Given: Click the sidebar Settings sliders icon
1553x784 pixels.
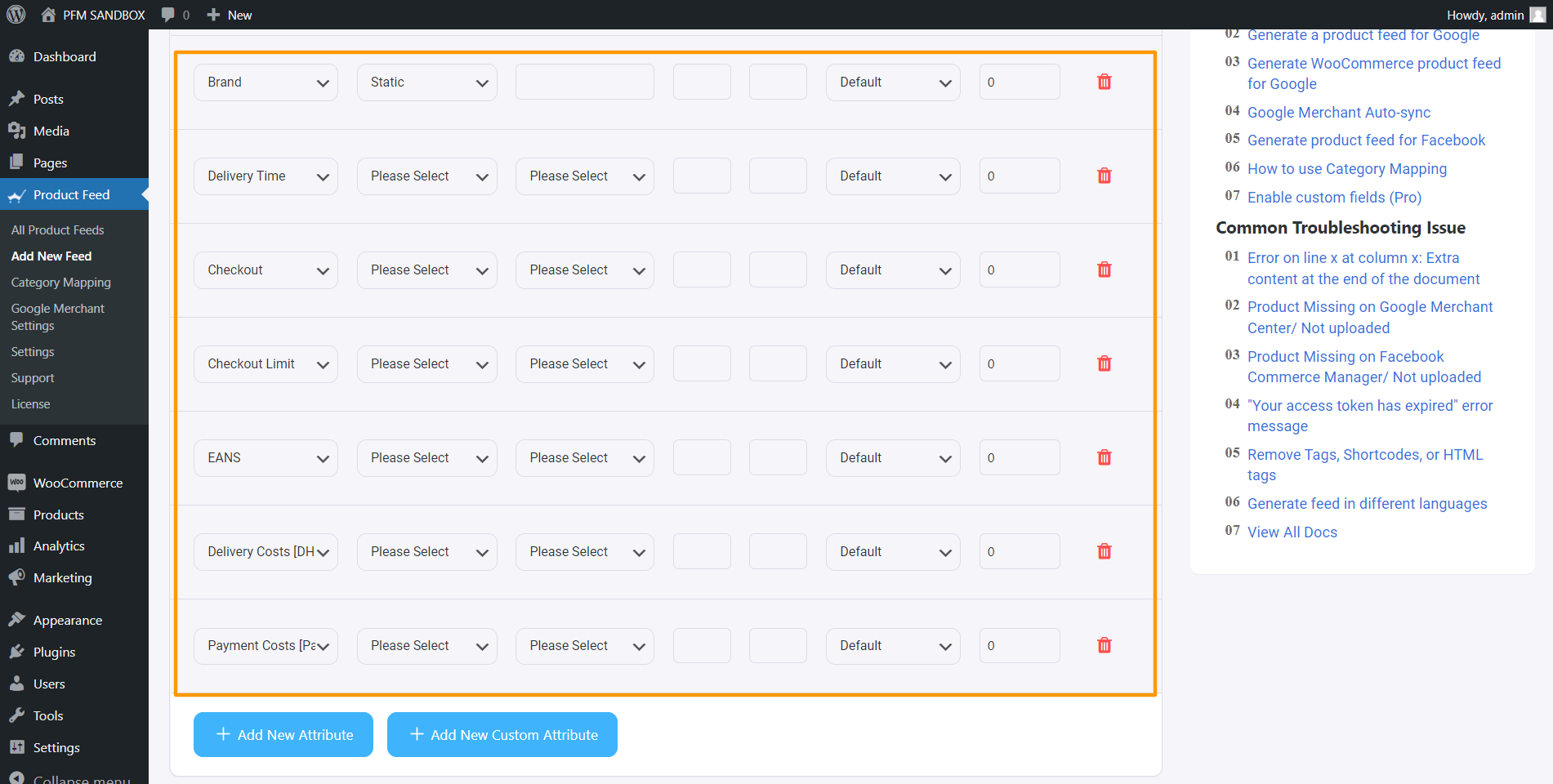Looking at the screenshot, I should [16, 747].
